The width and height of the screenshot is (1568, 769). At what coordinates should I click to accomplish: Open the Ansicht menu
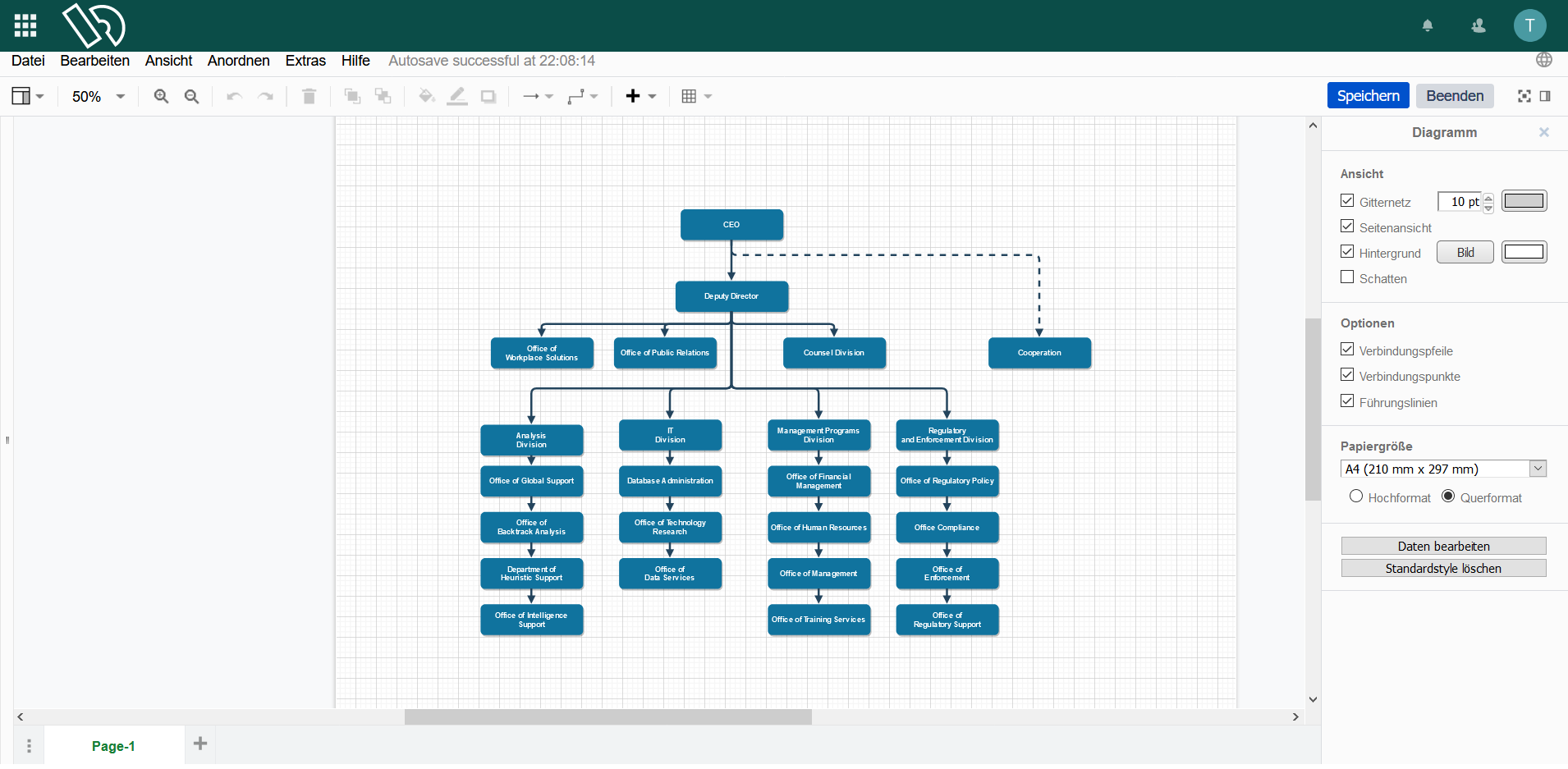click(168, 61)
